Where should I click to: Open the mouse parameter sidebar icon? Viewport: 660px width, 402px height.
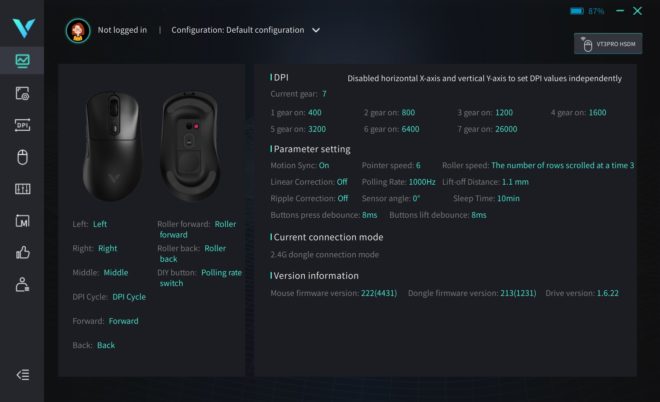[22, 157]
